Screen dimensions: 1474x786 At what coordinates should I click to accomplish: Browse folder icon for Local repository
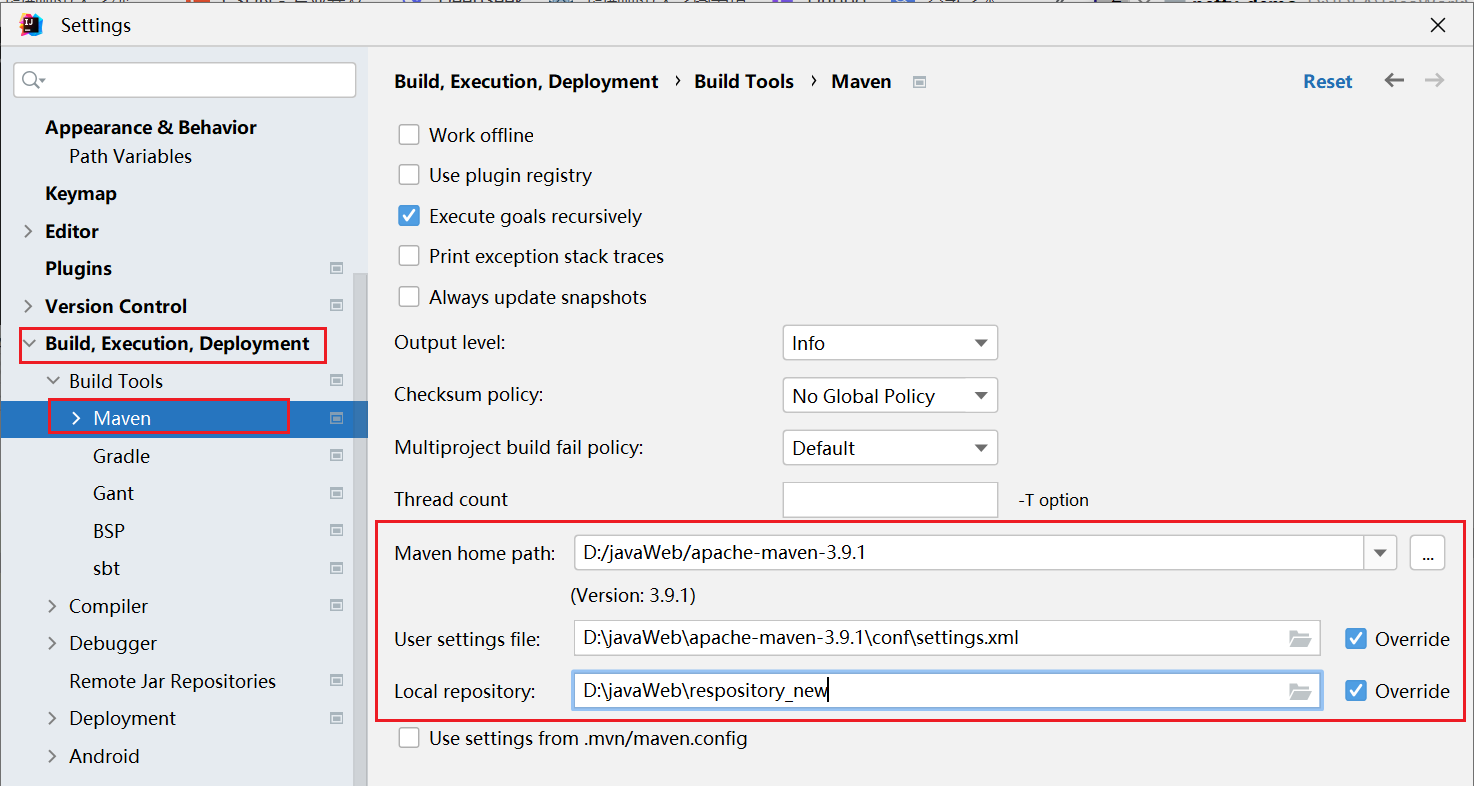[x=1299, y=691]
